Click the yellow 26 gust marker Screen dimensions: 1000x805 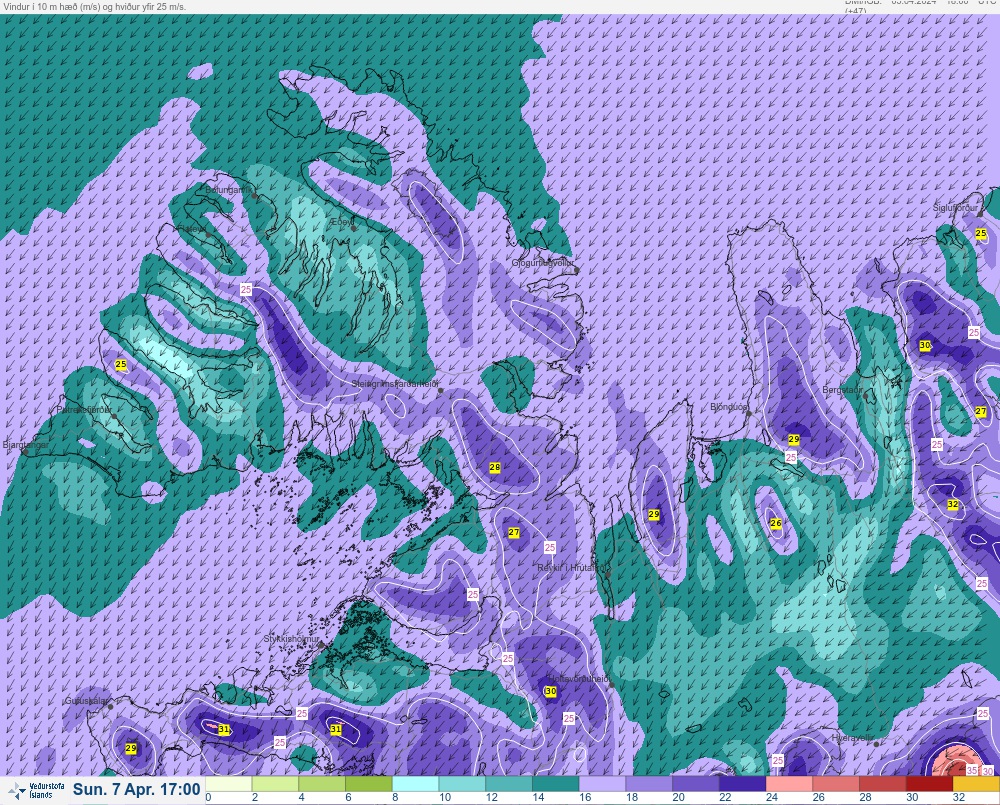pyautogui.click(x=776, y=523)
